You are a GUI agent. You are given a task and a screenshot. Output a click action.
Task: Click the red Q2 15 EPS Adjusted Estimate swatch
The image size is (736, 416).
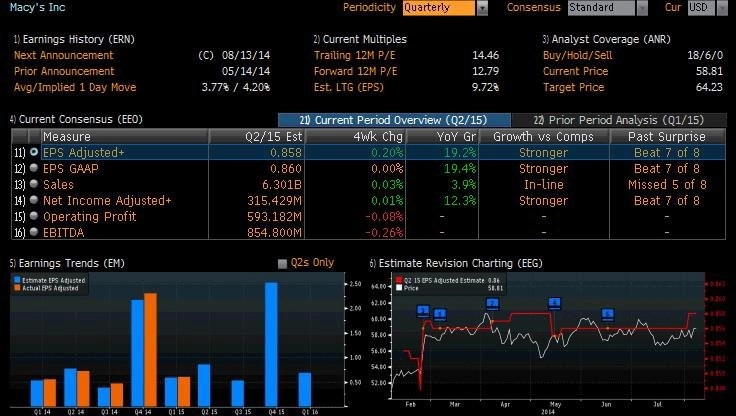(399, 280)
